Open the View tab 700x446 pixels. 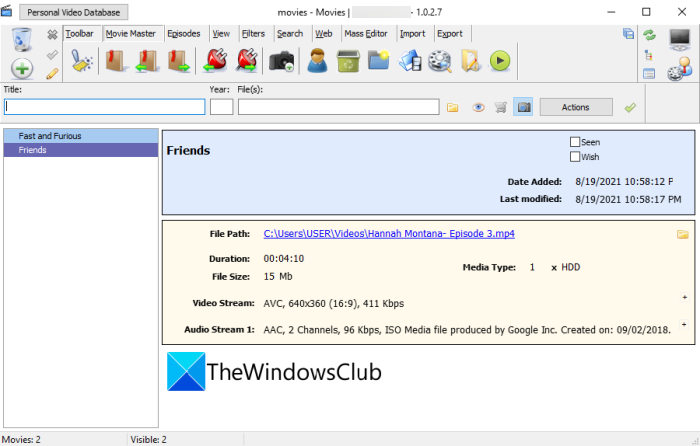tap(221, 33)
